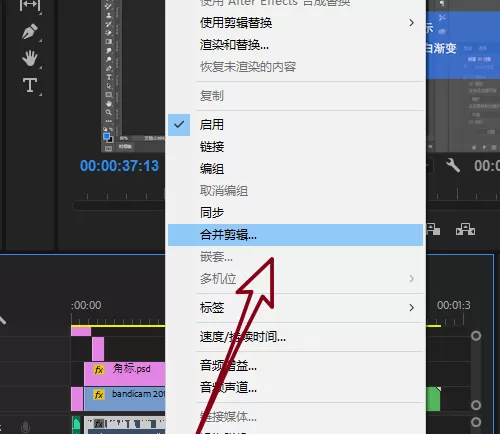This screenshot has height=434, width=500.
Task: Choose 音频声道... menu entry
Action: (x=295, y=388)
